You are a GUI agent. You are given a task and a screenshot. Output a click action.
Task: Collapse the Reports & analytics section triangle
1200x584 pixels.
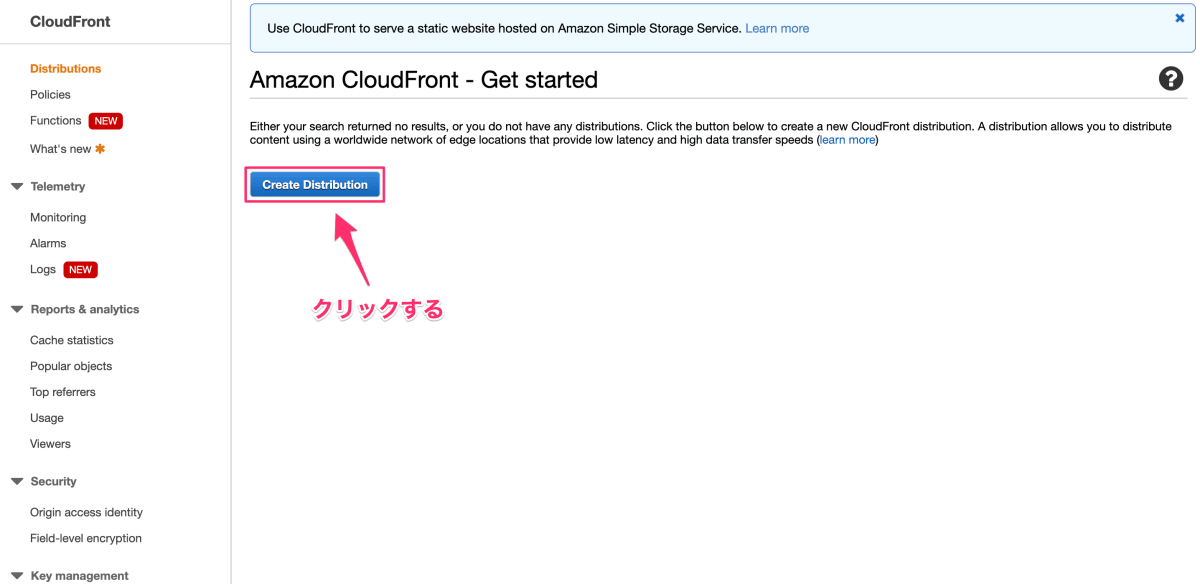click(x=16, y=309)
